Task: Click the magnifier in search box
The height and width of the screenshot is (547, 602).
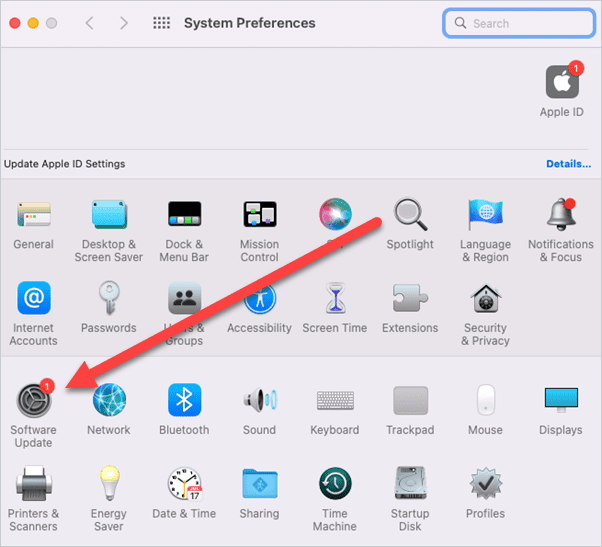Action: pyautogui.click(x=460, y=23)
